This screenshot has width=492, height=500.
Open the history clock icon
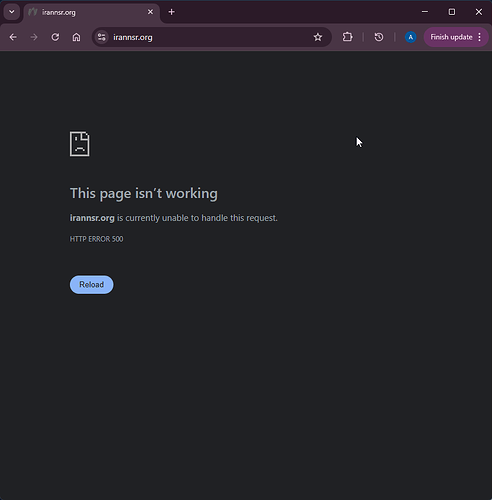[379, 37]
